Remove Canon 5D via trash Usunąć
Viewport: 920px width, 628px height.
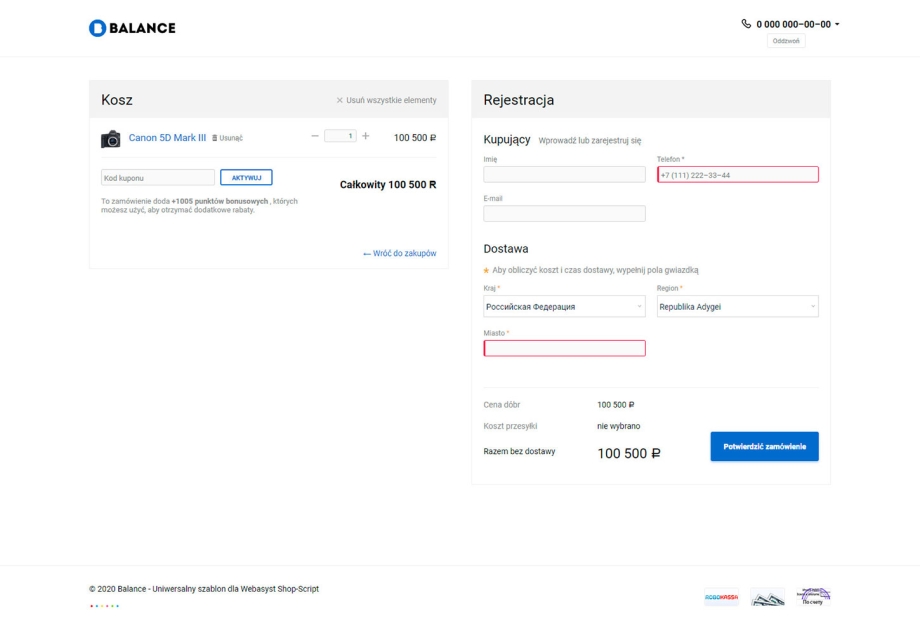point(230,138)
